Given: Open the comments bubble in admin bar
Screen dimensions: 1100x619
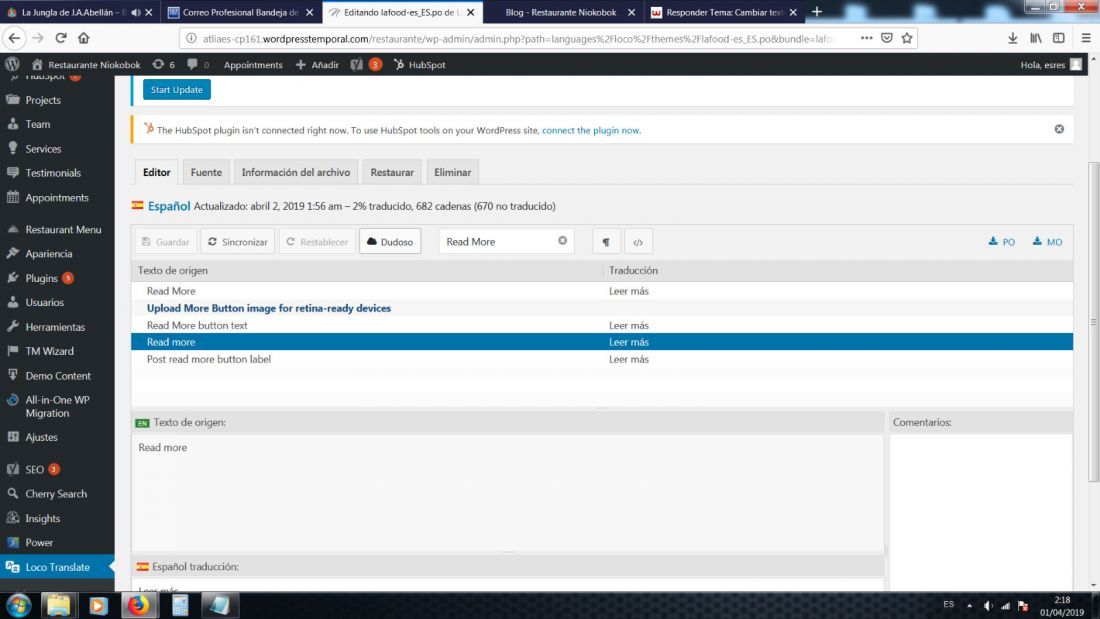Looking at the screenshot, I should [198, 65].
